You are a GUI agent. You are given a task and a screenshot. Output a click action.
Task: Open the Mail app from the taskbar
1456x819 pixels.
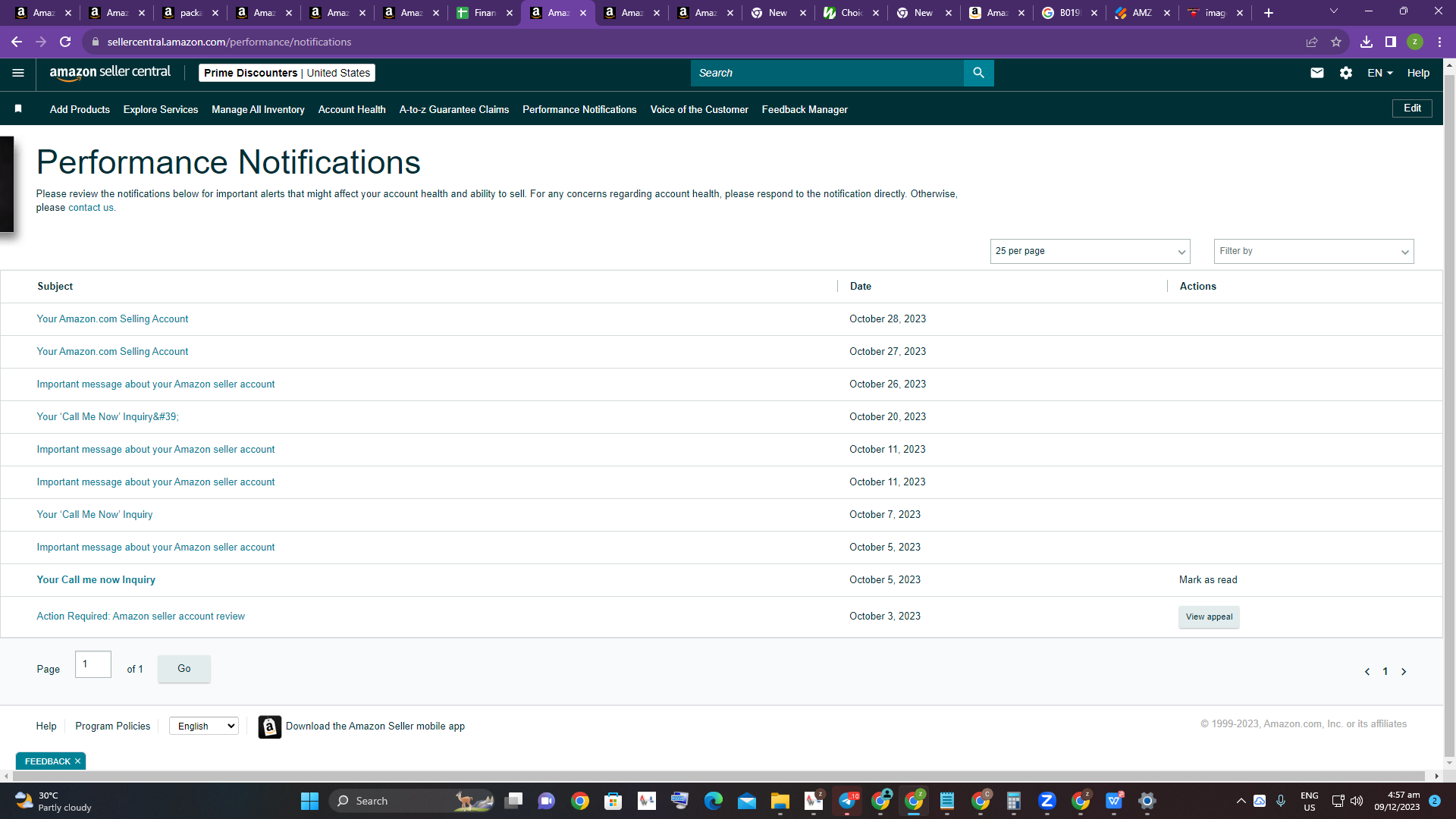click(x=747, y=801)
